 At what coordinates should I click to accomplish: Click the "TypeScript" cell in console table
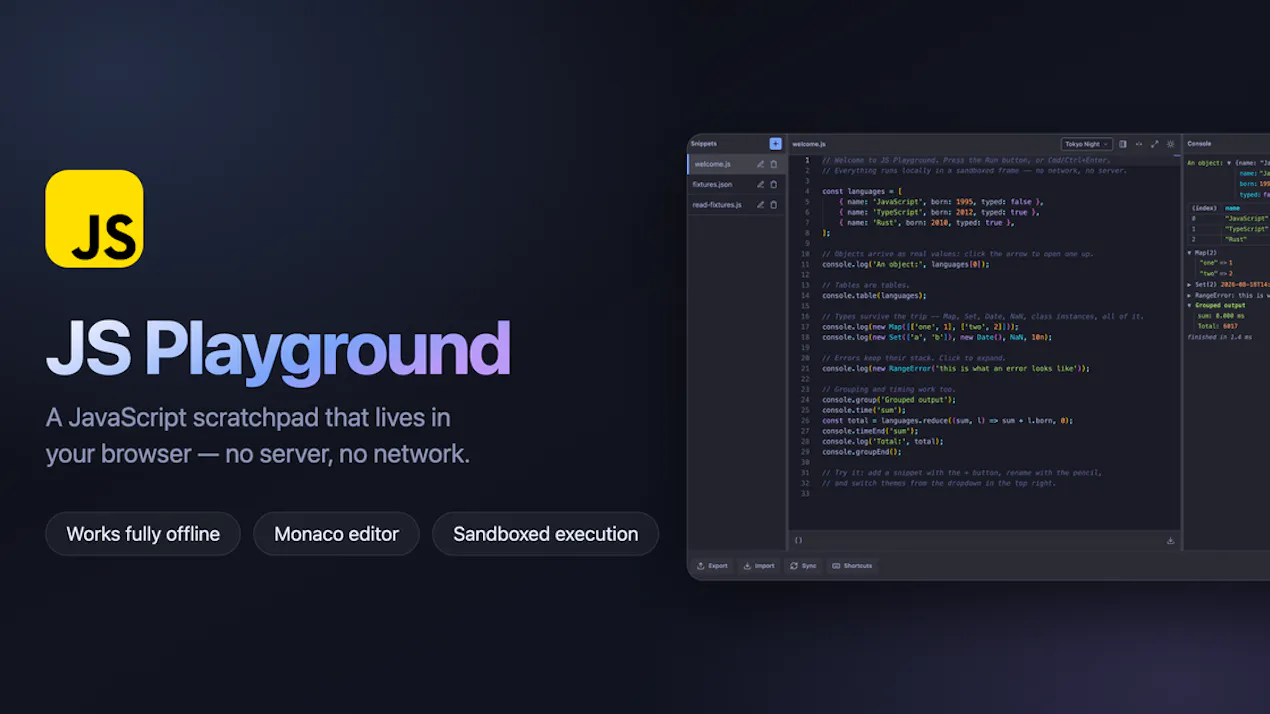(x=1246, y=228)
